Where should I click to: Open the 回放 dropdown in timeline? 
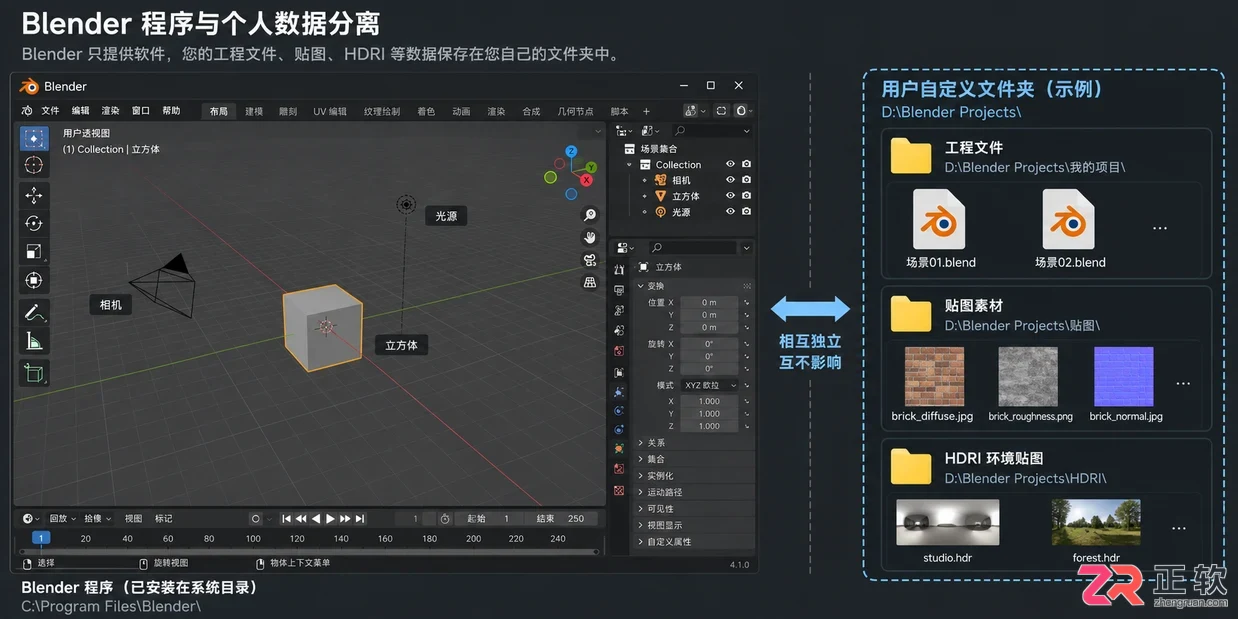[x=62, y=518]
